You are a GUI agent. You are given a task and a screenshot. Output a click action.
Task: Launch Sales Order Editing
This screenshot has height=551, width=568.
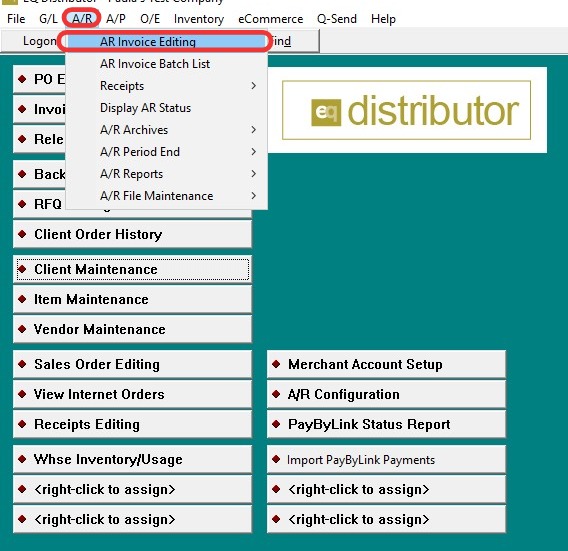(132, 364)
